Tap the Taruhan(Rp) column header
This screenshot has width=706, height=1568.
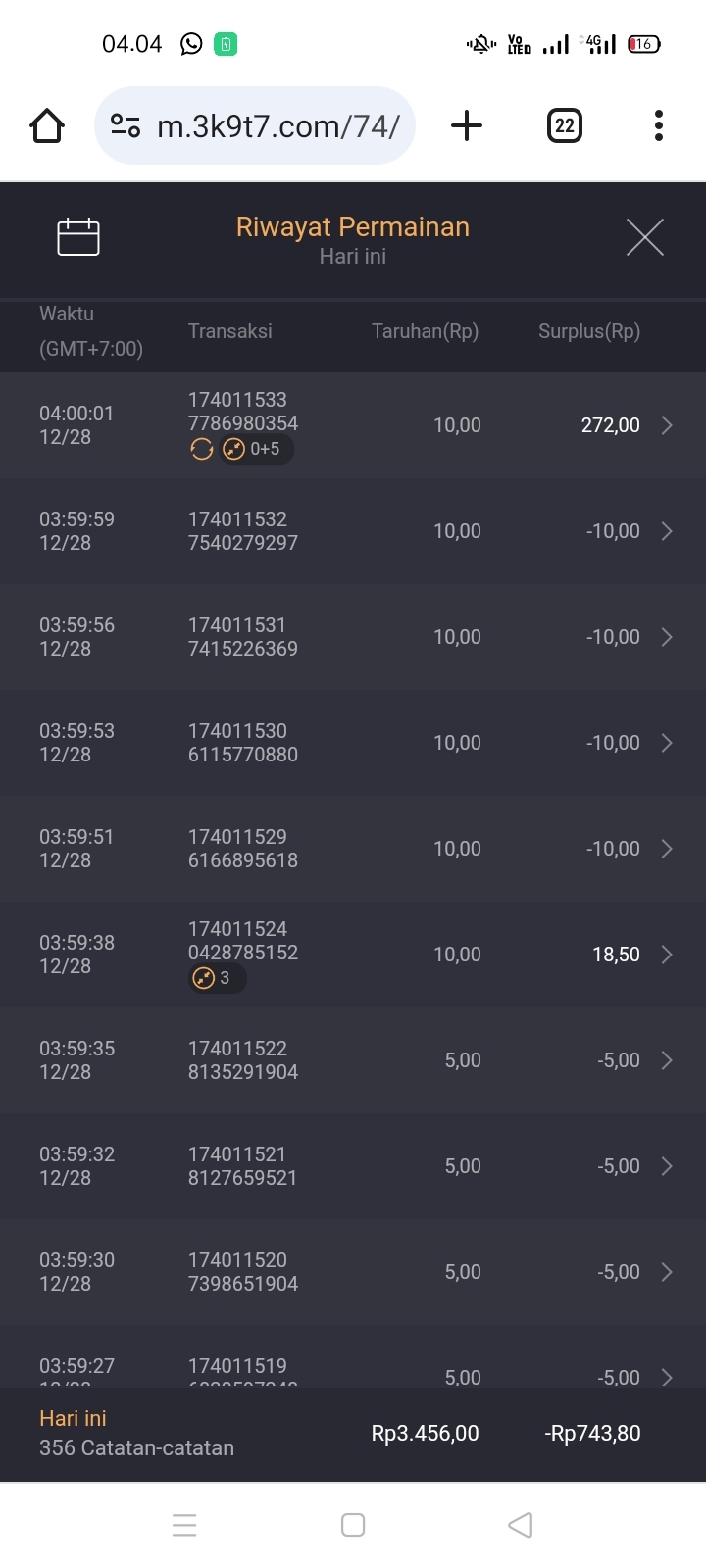(x=425, y=331)
